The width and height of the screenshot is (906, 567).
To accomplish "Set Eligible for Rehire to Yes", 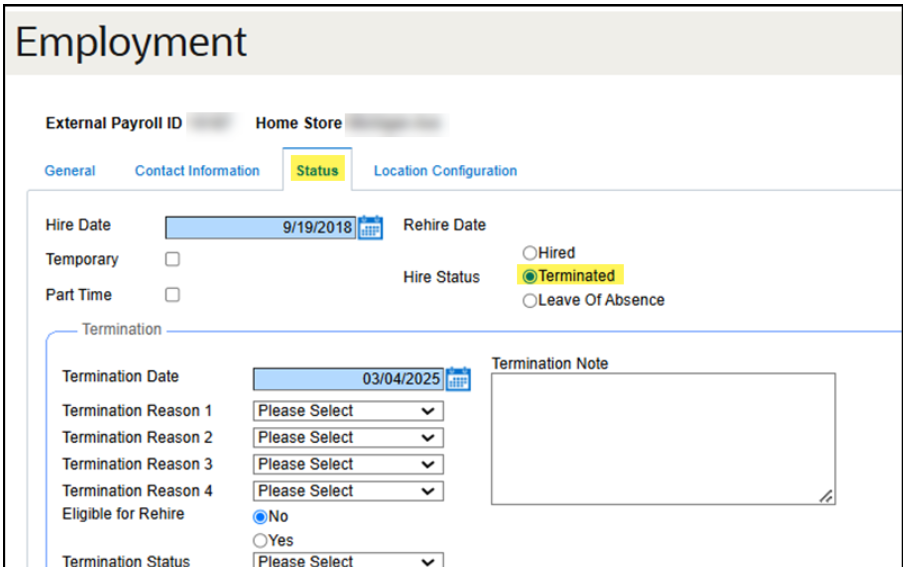I will pos(260,540).
